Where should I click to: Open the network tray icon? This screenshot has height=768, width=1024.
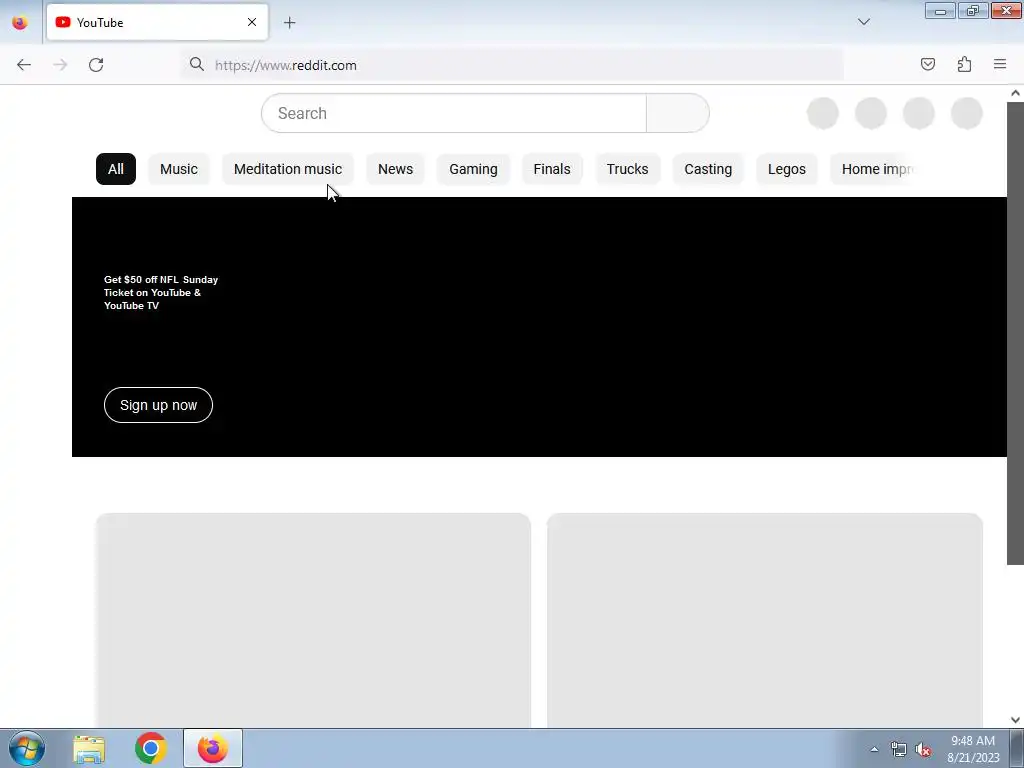[x=899, y=750]
